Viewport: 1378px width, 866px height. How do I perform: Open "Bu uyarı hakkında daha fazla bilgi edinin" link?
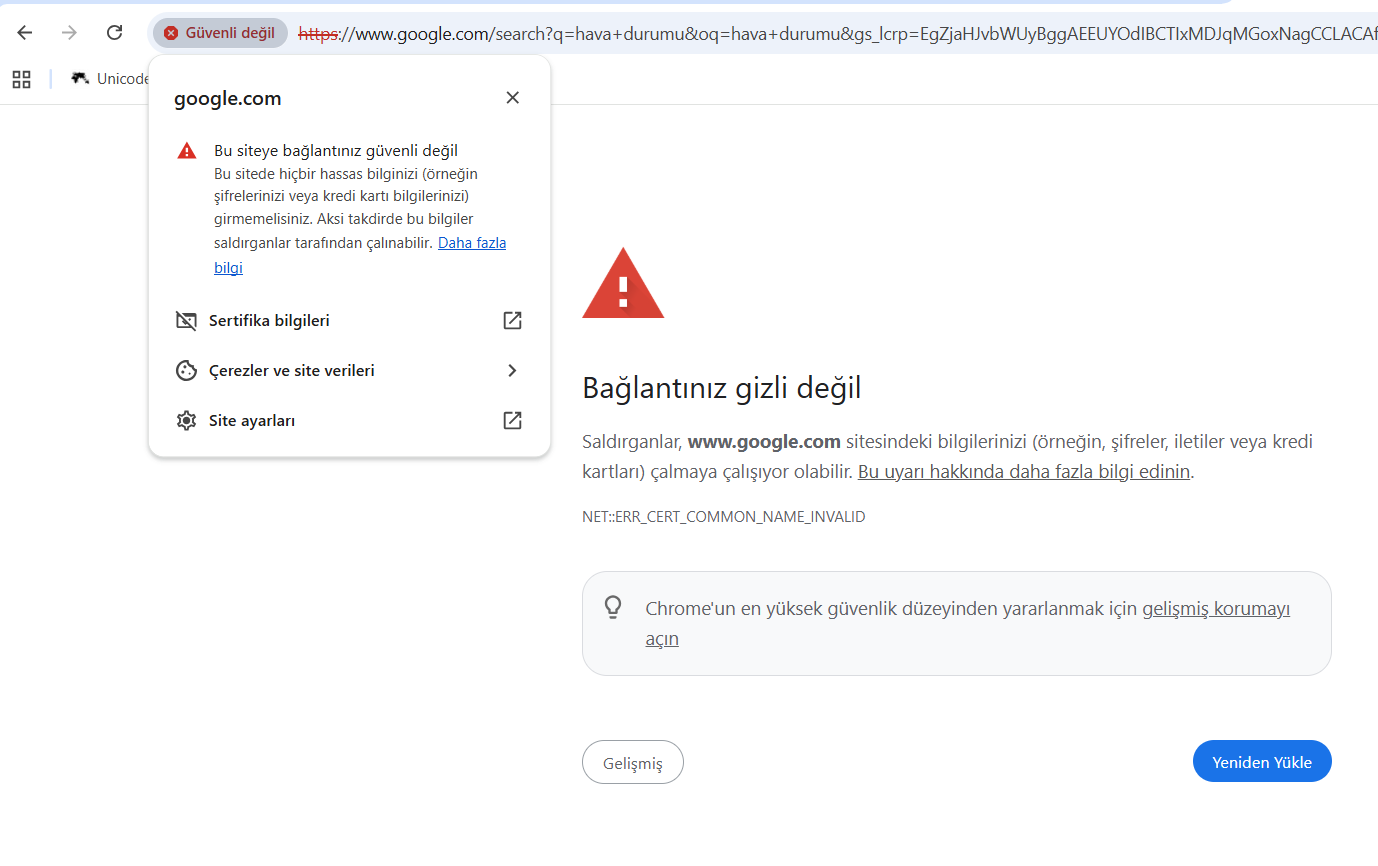pyautogui.click(x=1024, y=472)
